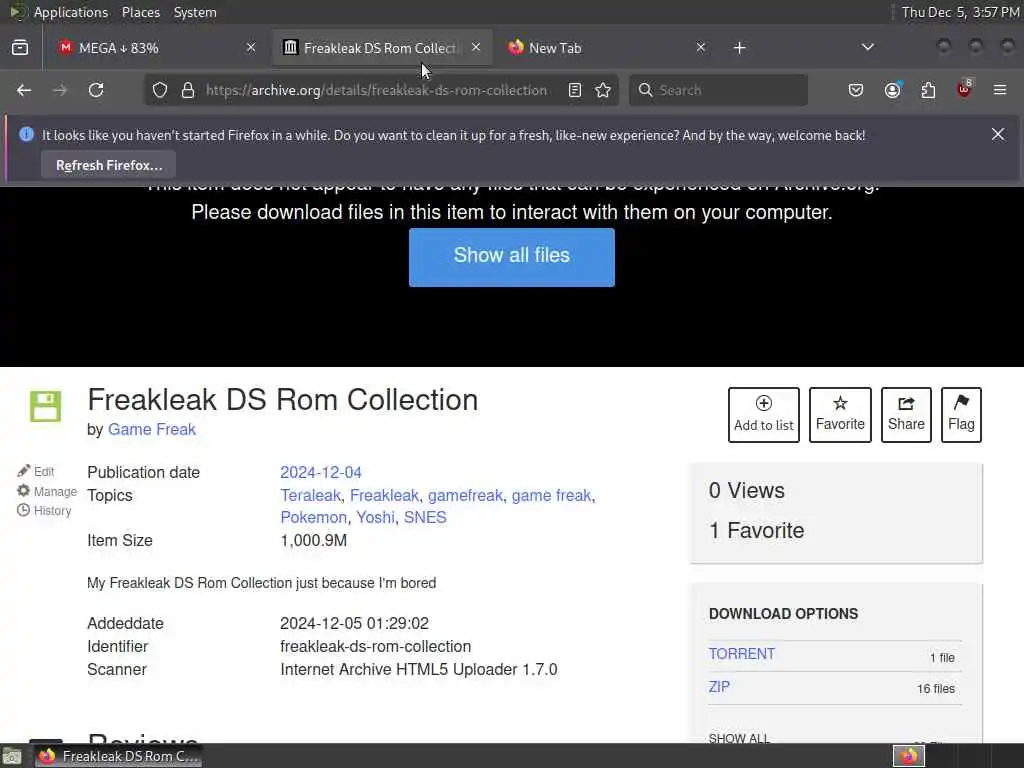
Task: Click the Firefox workspace switcher icon
Action: (909, 756)
